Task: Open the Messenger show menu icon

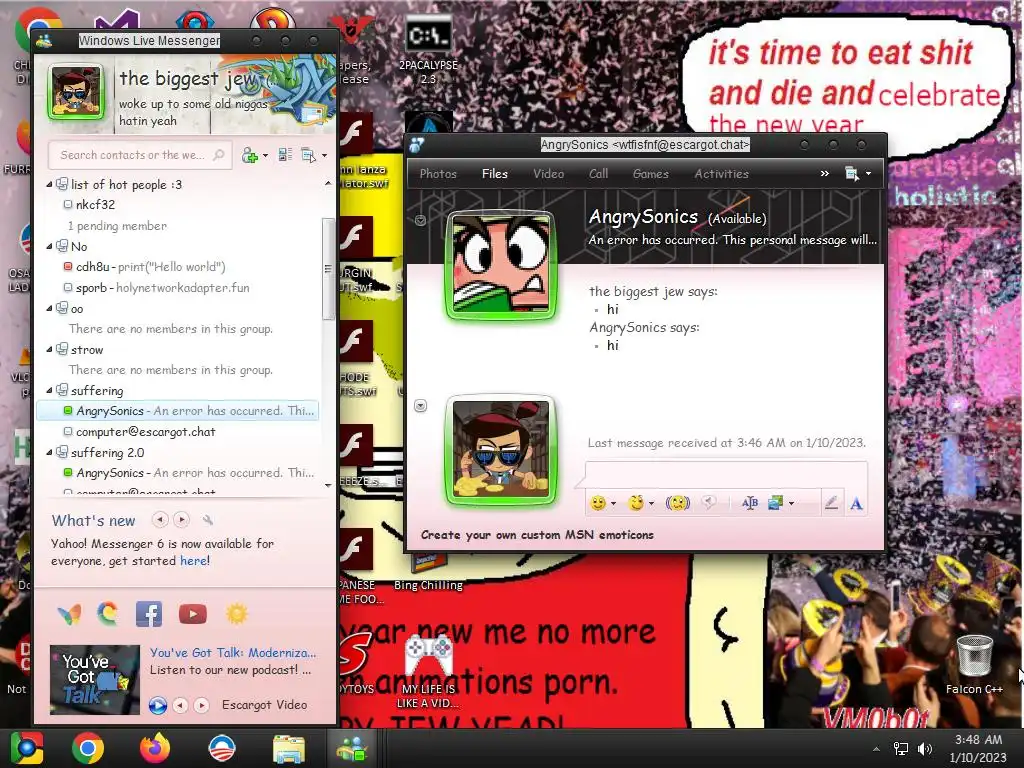Action: coord(309,155)
